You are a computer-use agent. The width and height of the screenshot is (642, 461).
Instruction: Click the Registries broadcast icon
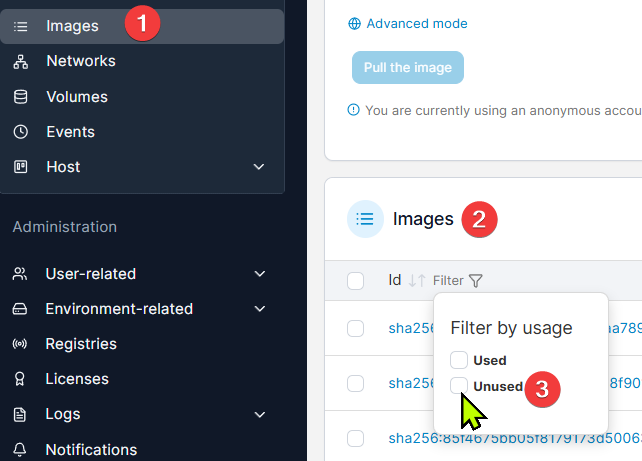(20, 343)
